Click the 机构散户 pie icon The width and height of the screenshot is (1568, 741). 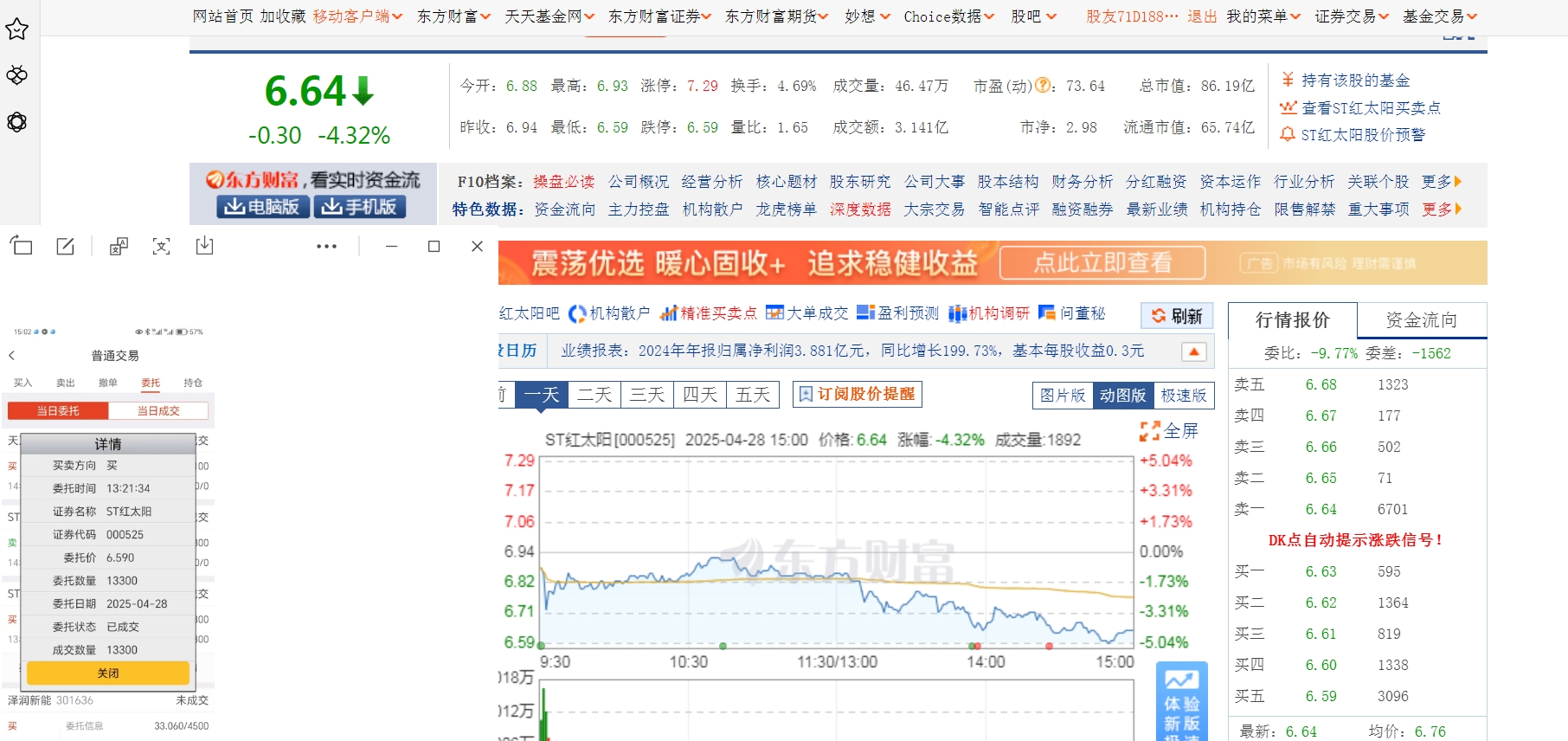click(577, 313)
